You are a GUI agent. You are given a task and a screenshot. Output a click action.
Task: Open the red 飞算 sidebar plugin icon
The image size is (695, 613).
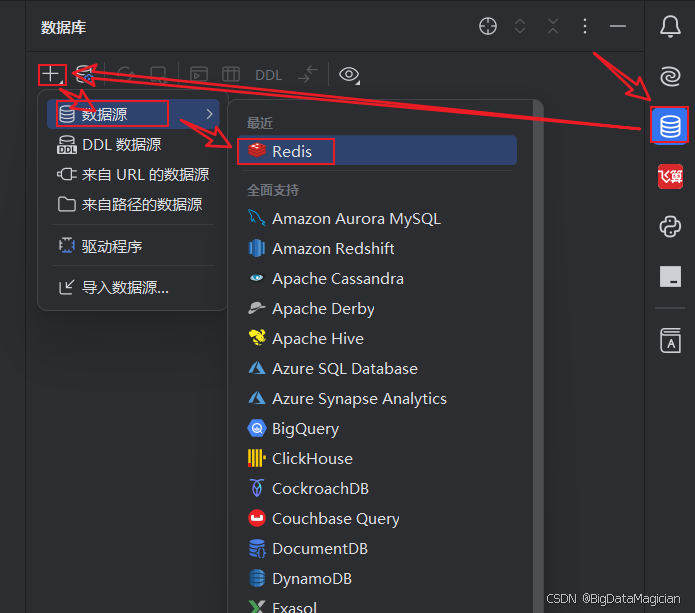[670, 176]
